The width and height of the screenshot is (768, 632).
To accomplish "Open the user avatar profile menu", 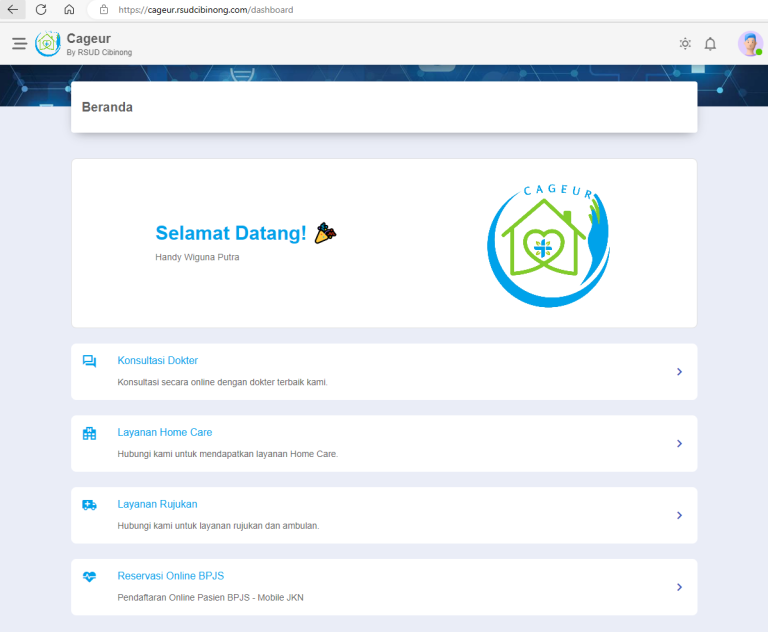I will point(750,44).
